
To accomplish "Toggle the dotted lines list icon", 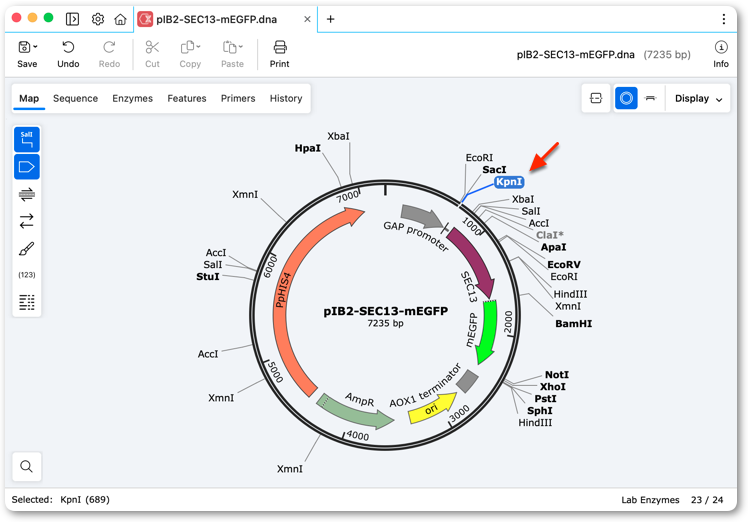I will click(27, 302).
